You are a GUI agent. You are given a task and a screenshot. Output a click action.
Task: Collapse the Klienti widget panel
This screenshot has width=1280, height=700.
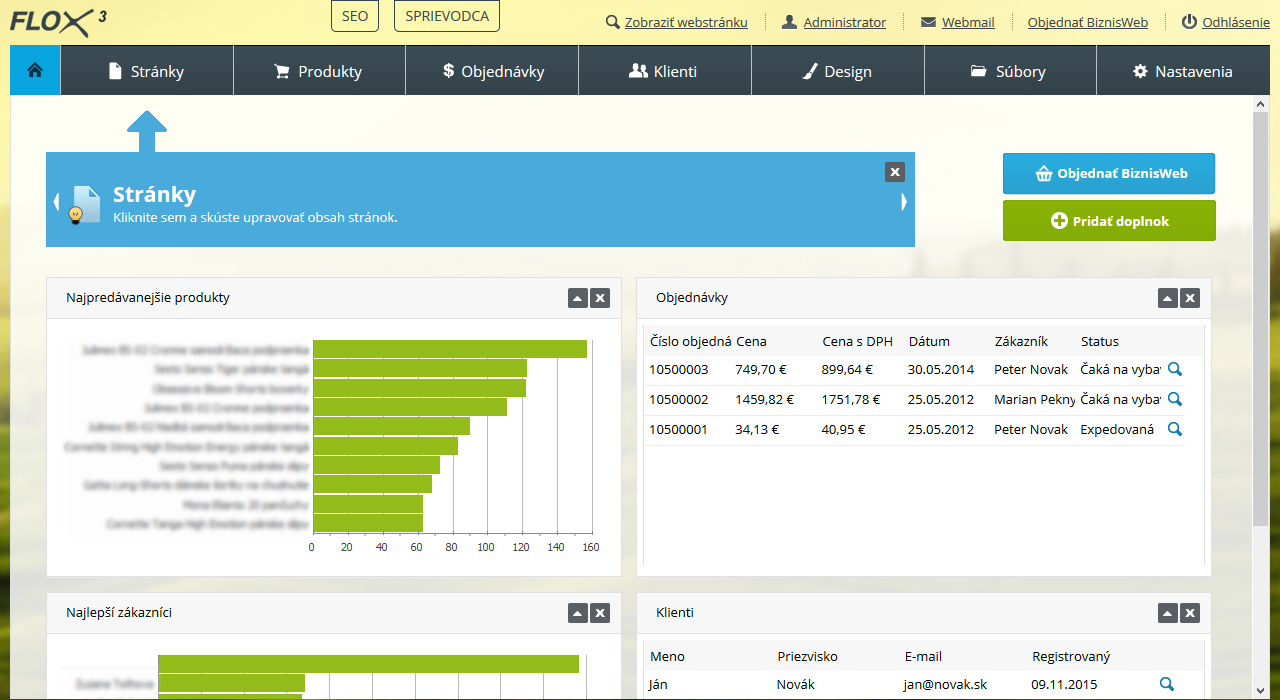[1168, 613]
